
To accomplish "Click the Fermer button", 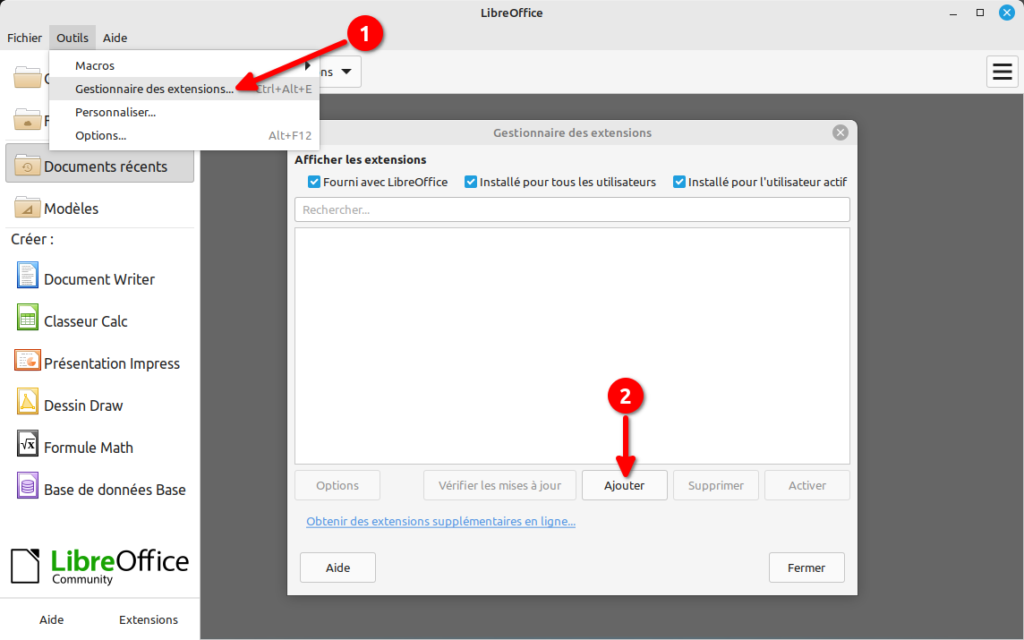I will click(807, 568).
